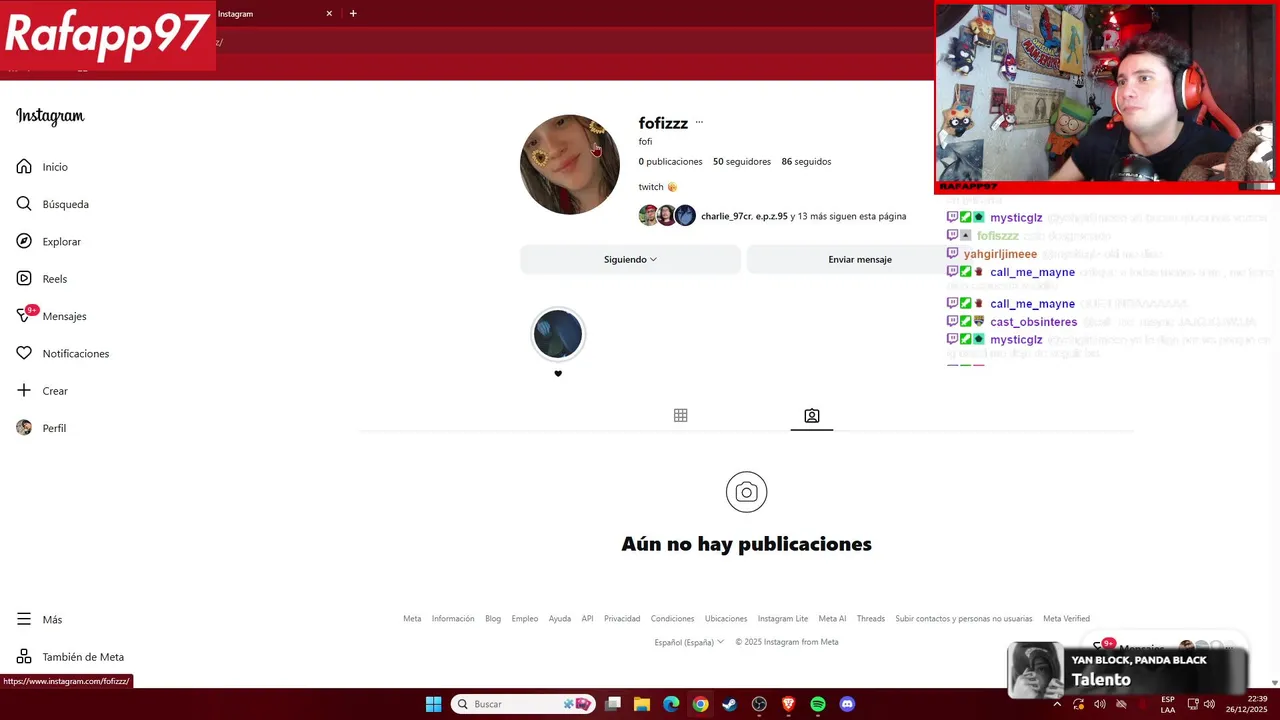1280x720 pixels.
Task: Open Información footer link
Action: [453, 618]
